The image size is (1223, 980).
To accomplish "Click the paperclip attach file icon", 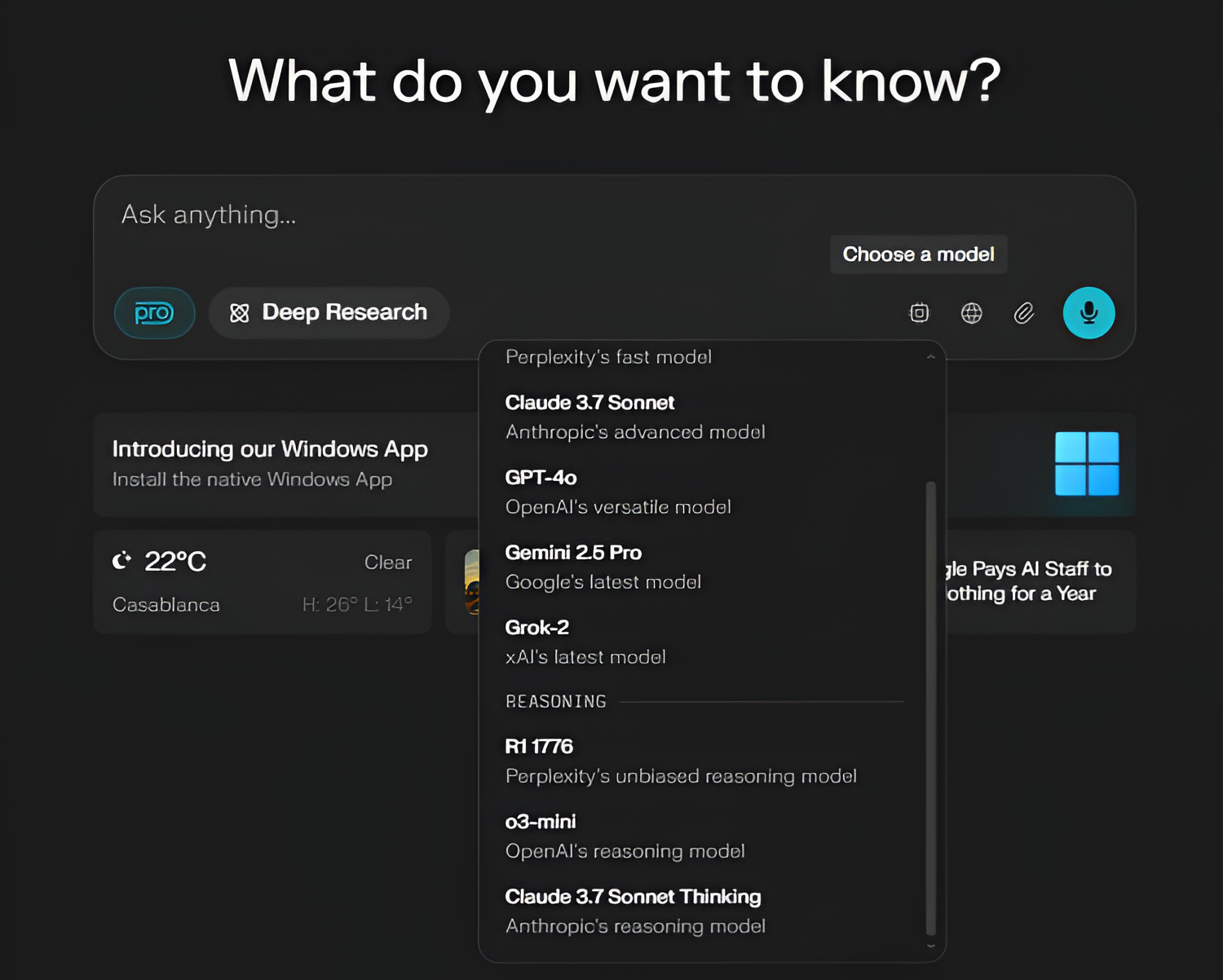I will click(x=1024, y=313).
